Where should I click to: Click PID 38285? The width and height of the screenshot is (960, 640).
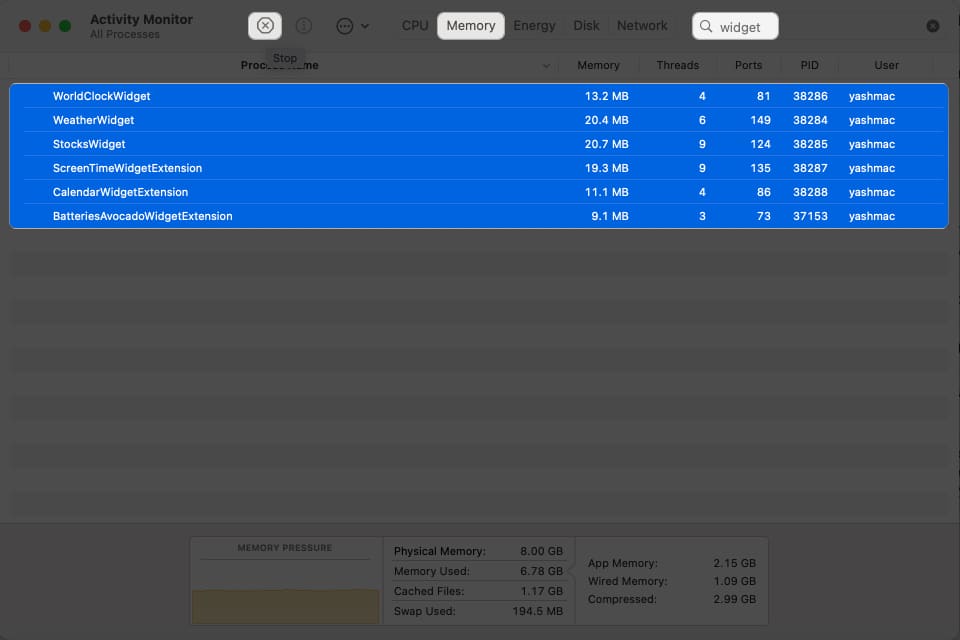810,144
